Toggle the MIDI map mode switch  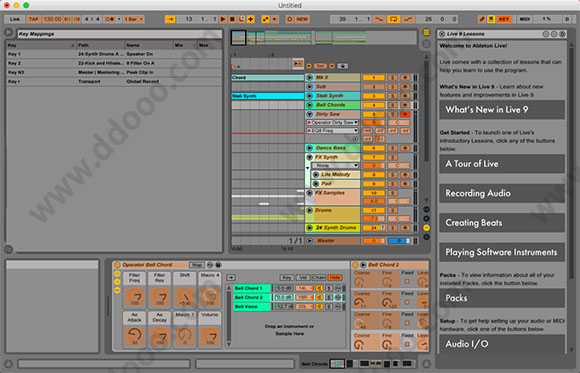click(525, 19)
